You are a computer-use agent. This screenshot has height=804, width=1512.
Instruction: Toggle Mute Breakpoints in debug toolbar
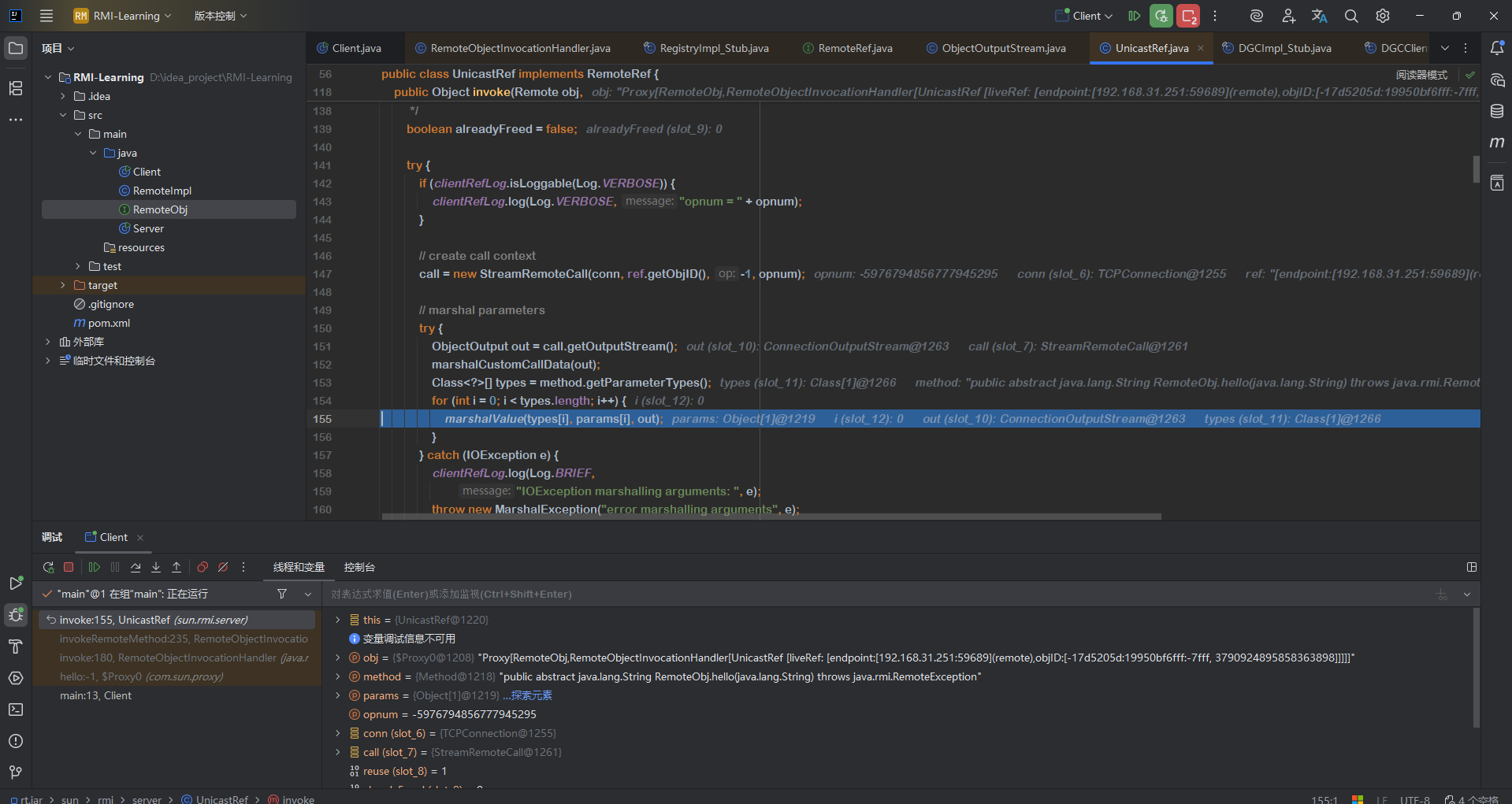223,567
